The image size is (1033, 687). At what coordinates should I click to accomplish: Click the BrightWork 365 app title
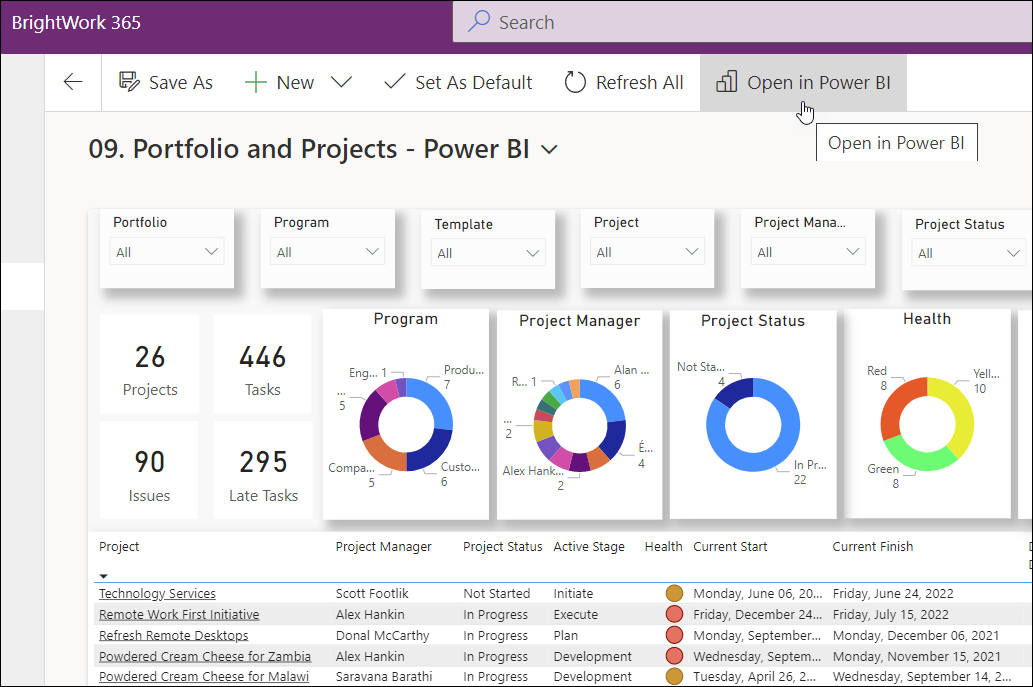(76, 22)
